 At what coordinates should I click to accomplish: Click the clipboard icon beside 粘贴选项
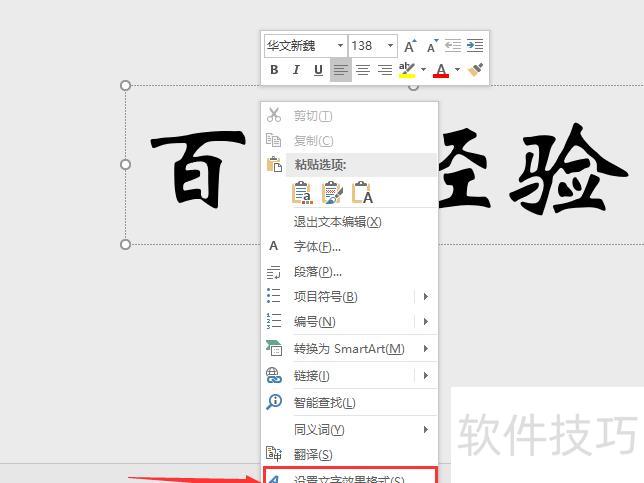click(x=274, y=164)
